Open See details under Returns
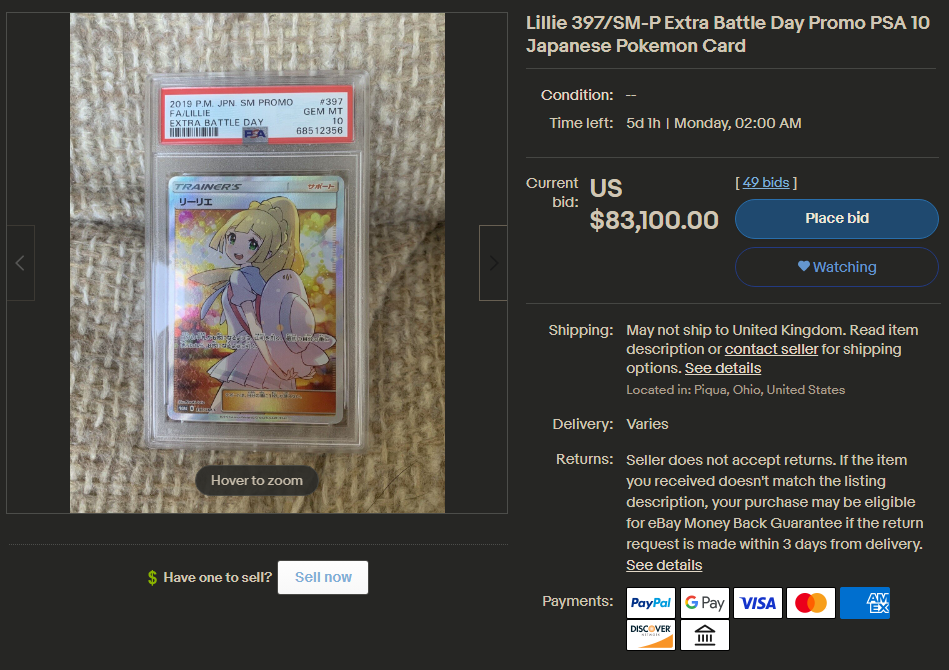 (664, 565)
